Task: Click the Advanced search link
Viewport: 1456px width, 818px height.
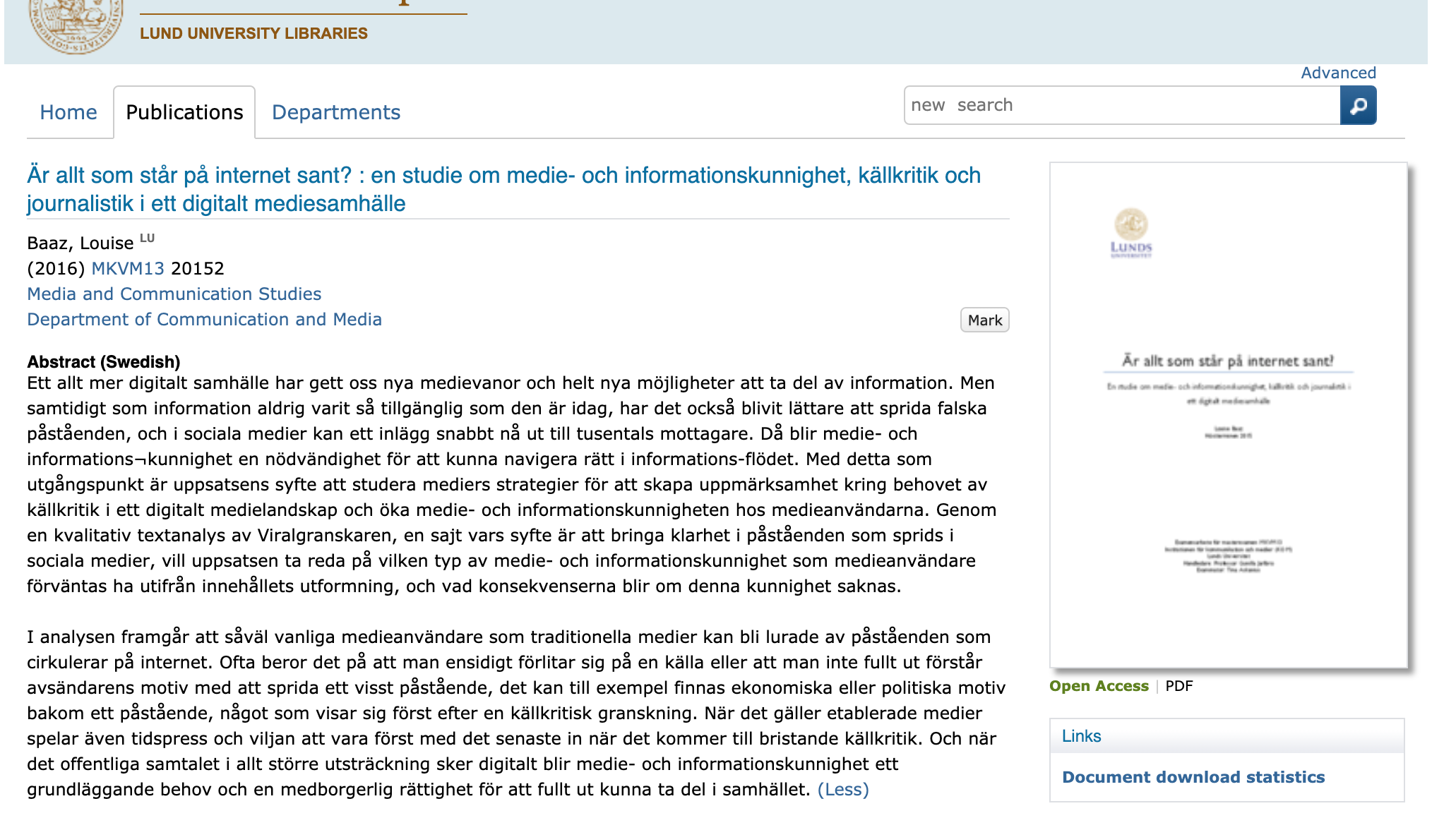Action: 1338,73
